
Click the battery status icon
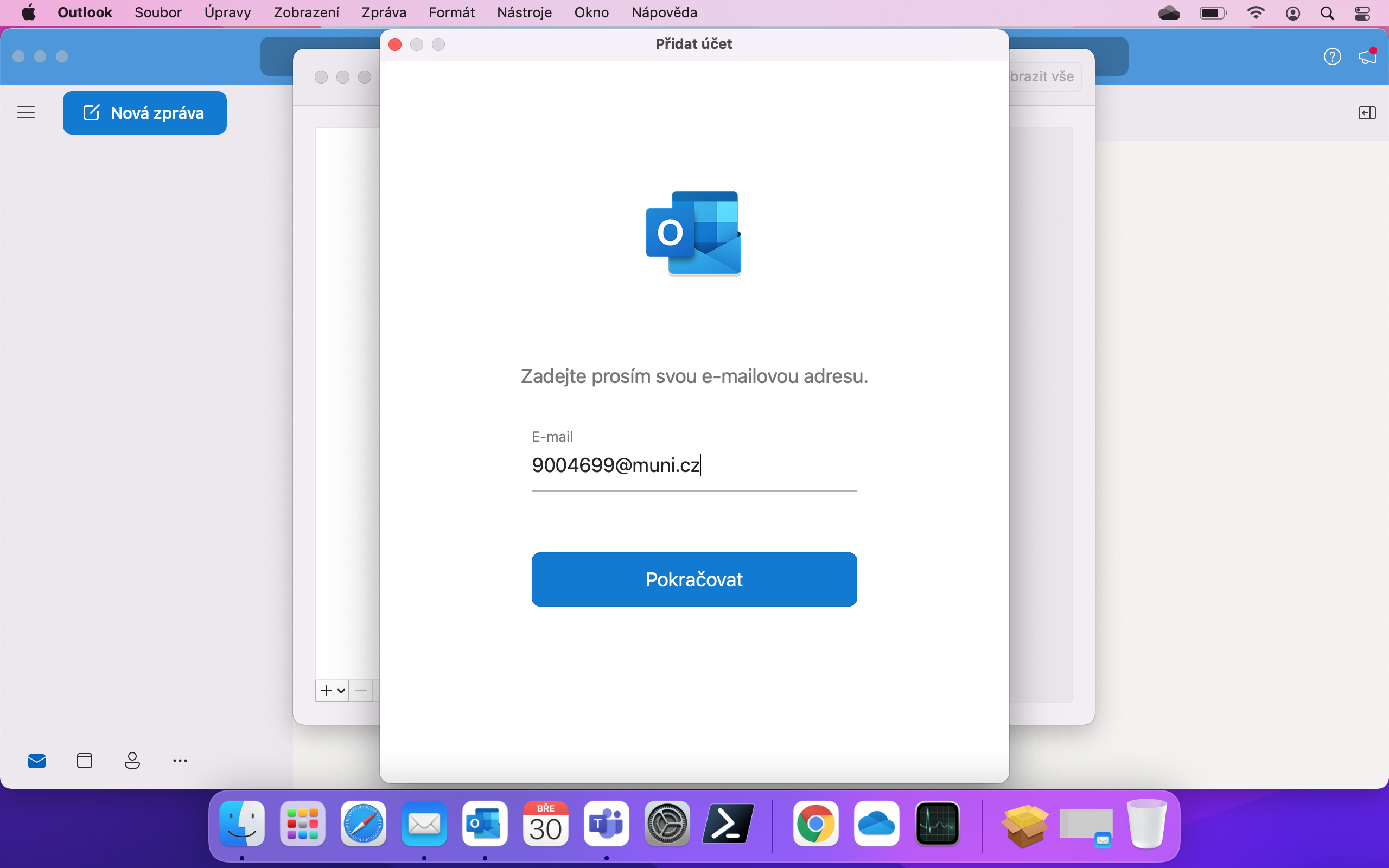(x=1213, y=12)
